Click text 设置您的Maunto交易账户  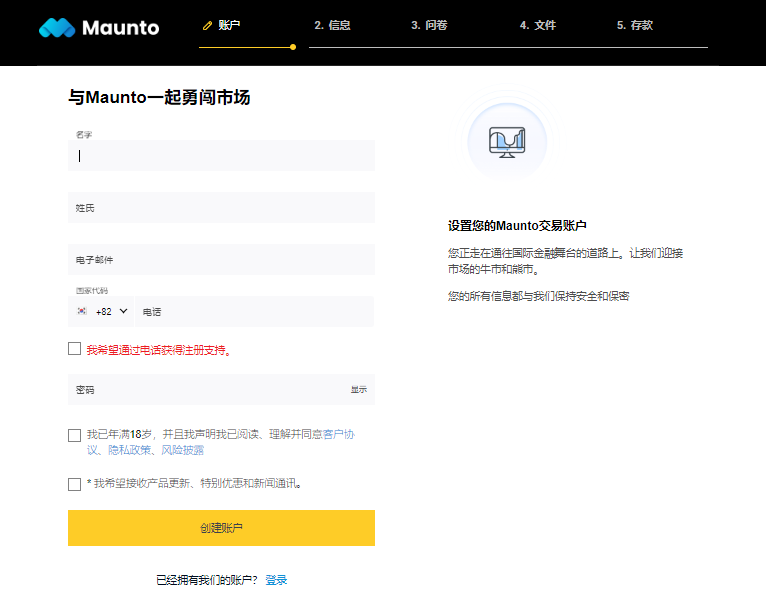(x=517, y=226)
